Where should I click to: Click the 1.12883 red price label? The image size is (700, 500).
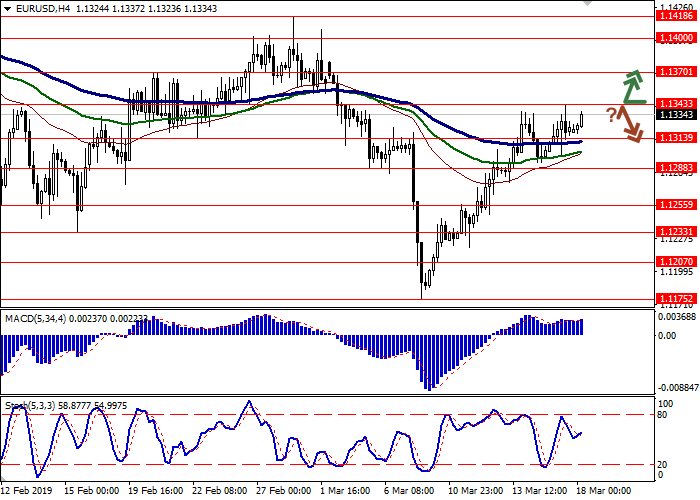click(x=675, y=168)
